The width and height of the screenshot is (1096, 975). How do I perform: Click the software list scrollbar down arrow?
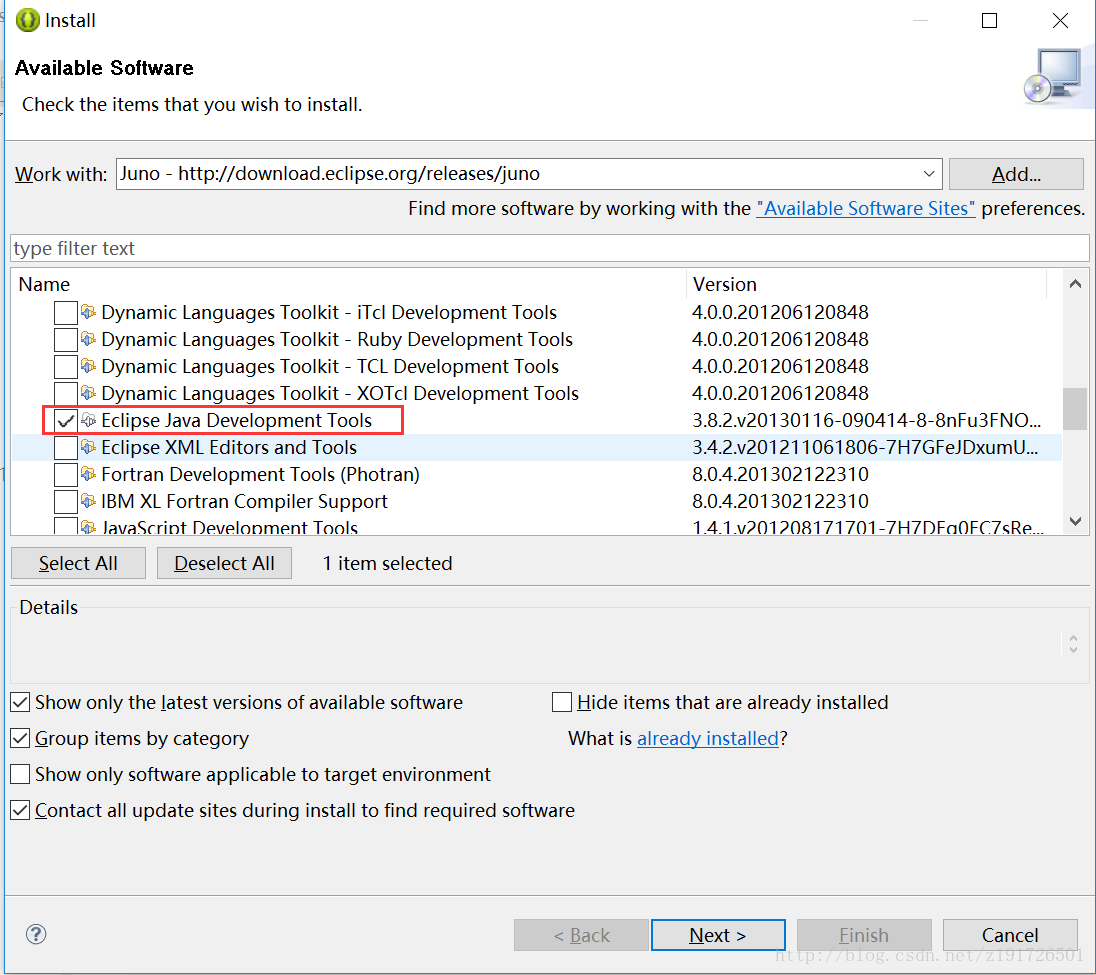(1075, 521)
